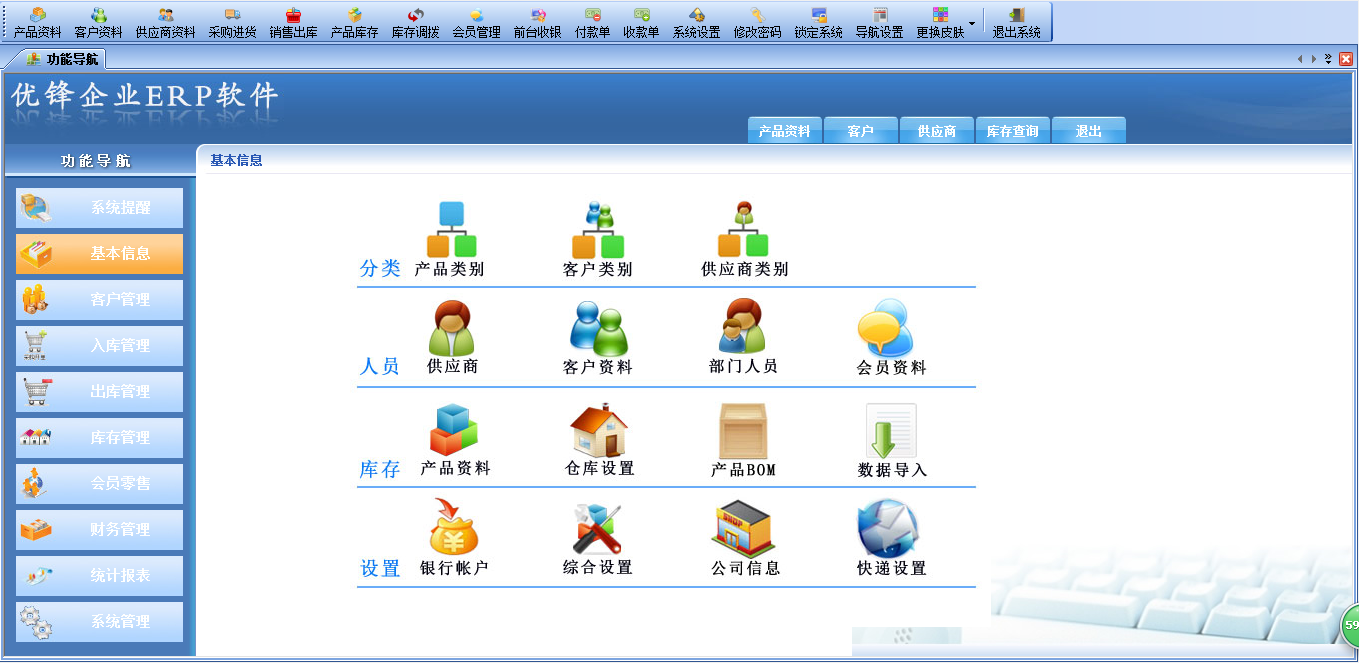1359x663 pixels.
Task: Click the 更换皮肤 toolbar button
Action: coord(940,22)
